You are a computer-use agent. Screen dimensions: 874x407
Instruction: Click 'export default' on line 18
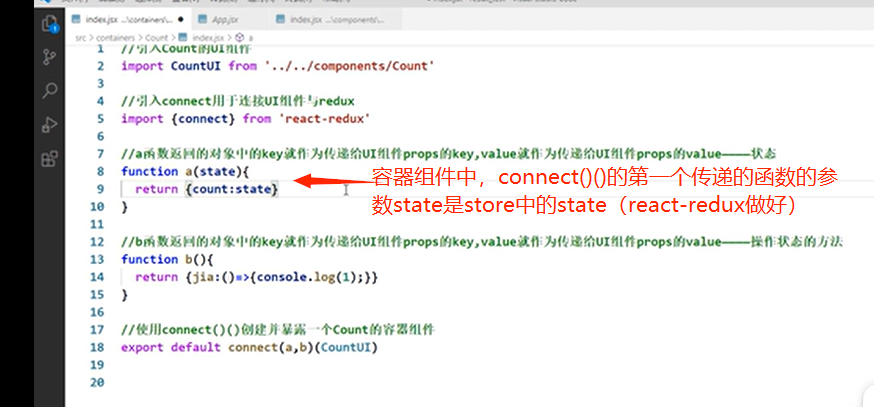click(x=171, y=347)
